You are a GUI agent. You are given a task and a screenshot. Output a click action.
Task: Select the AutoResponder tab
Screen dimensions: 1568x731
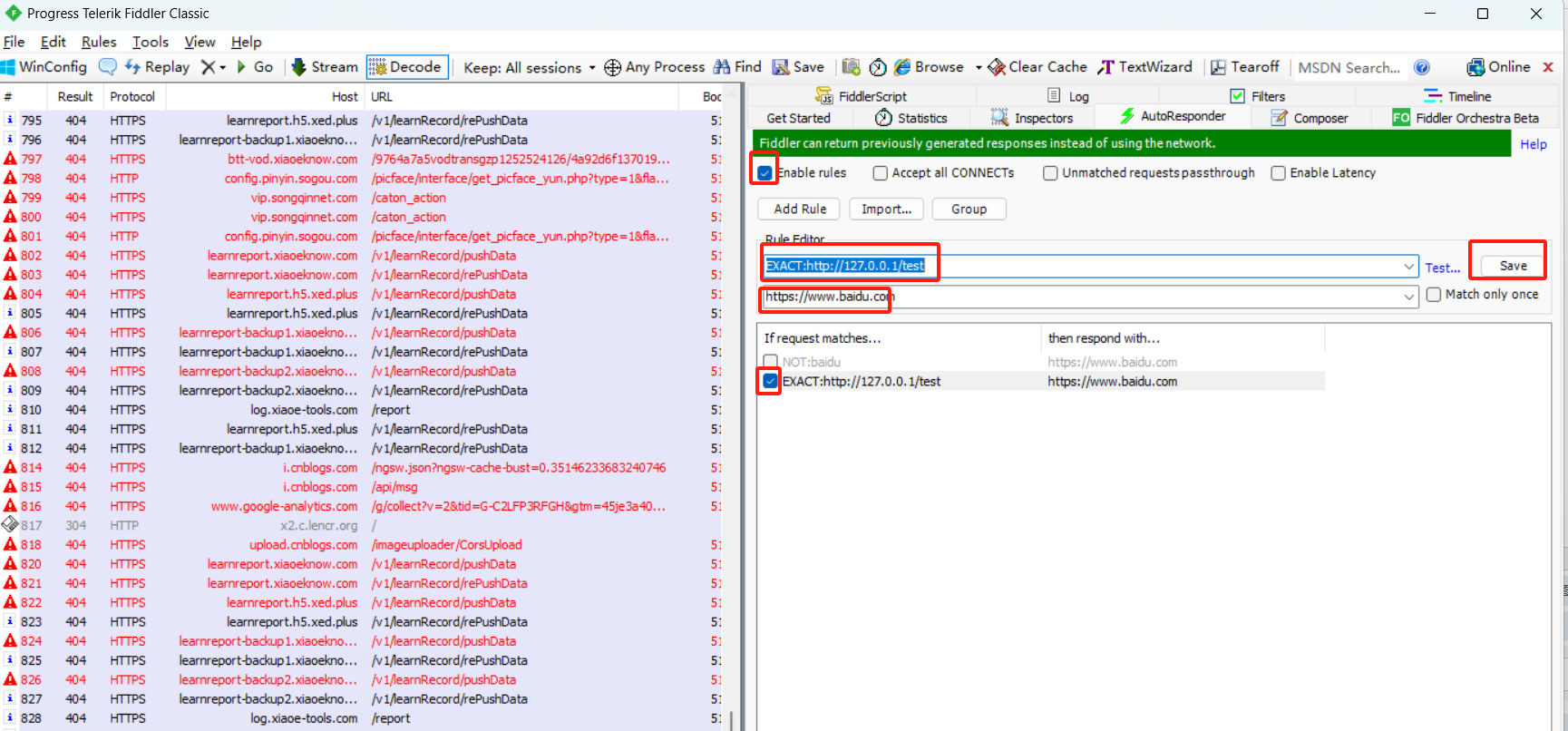pos(1173,116)
